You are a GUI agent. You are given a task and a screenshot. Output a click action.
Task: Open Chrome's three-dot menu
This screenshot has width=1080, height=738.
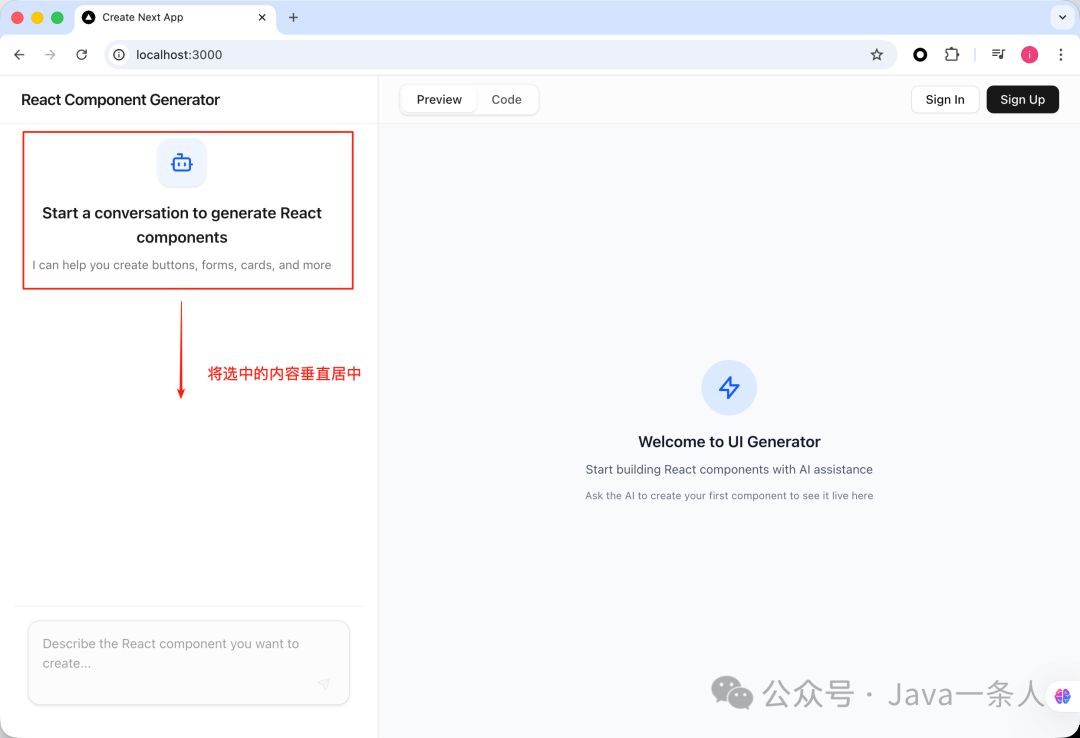coord(1061,55)
